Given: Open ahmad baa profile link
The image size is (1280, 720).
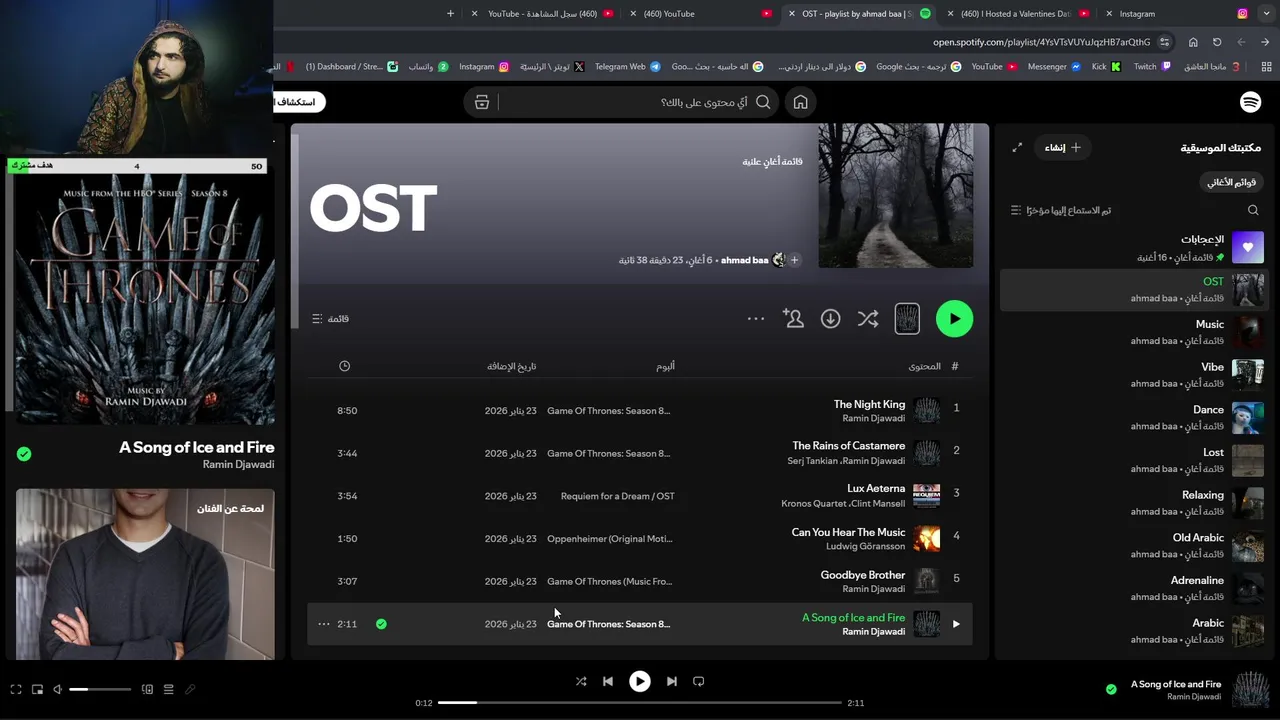Looking at the screenshot, I should pyautogui.click(x=745, y=260).
